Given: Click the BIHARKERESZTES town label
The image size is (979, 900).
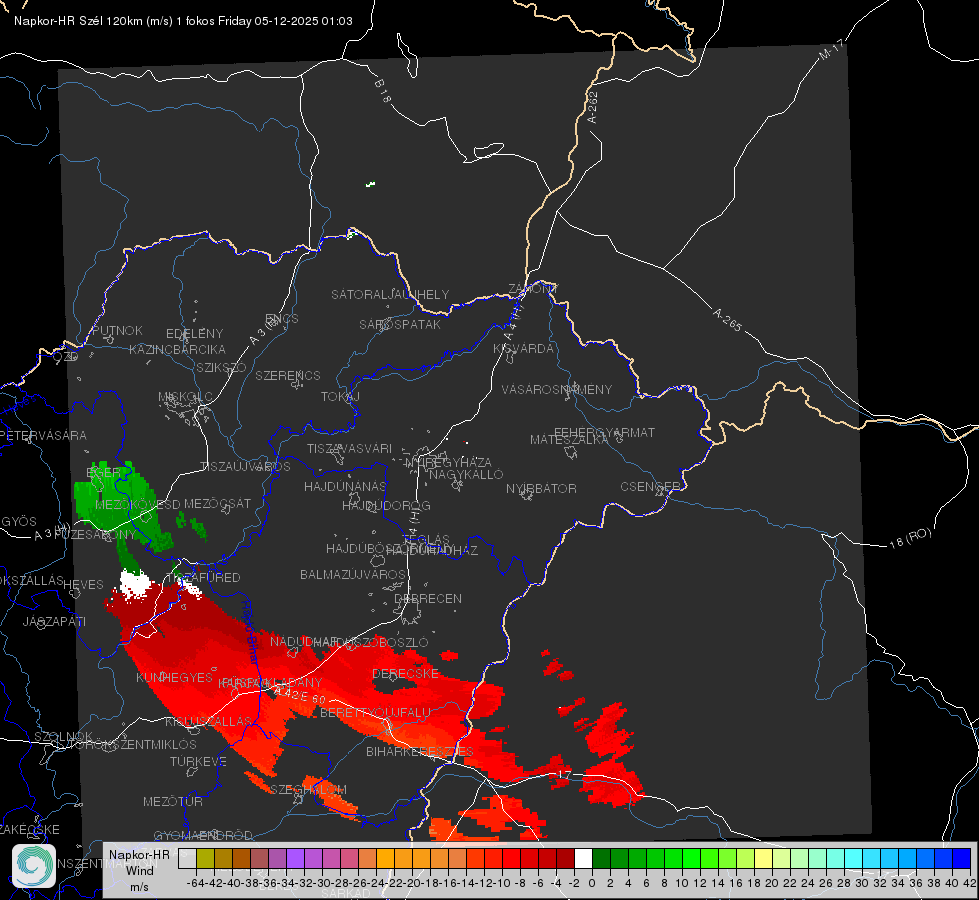Looking at the screenshot, I should pyautogui.click(x=420, y=751).
